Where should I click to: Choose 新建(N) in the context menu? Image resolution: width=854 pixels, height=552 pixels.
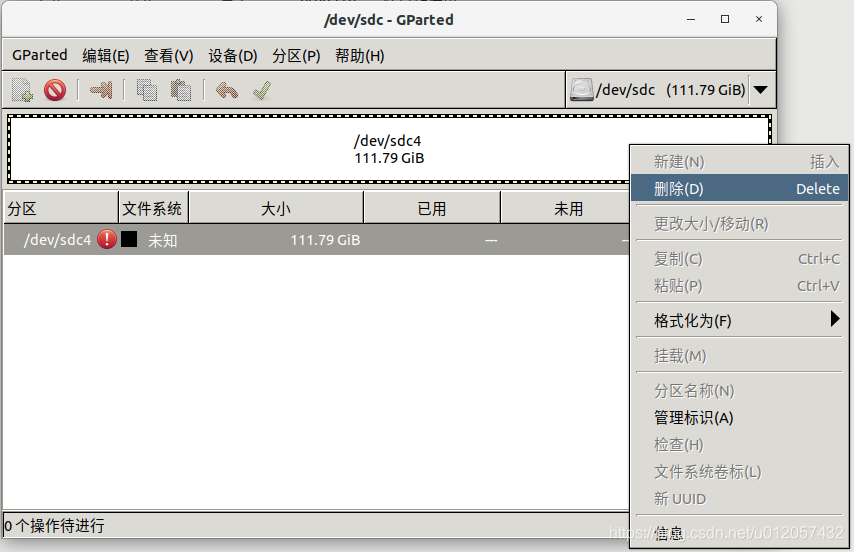(740, 161)
